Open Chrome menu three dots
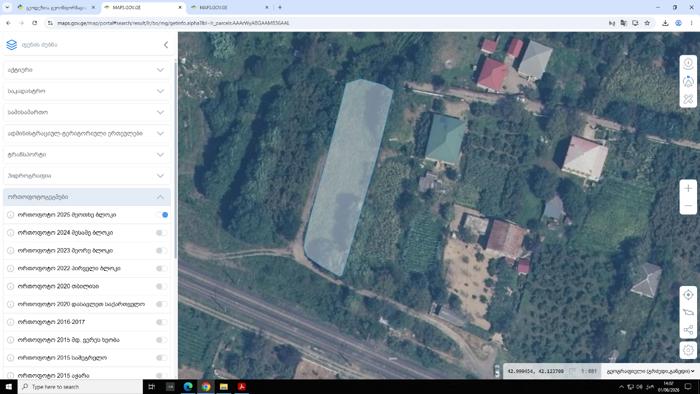 [692, 23]
